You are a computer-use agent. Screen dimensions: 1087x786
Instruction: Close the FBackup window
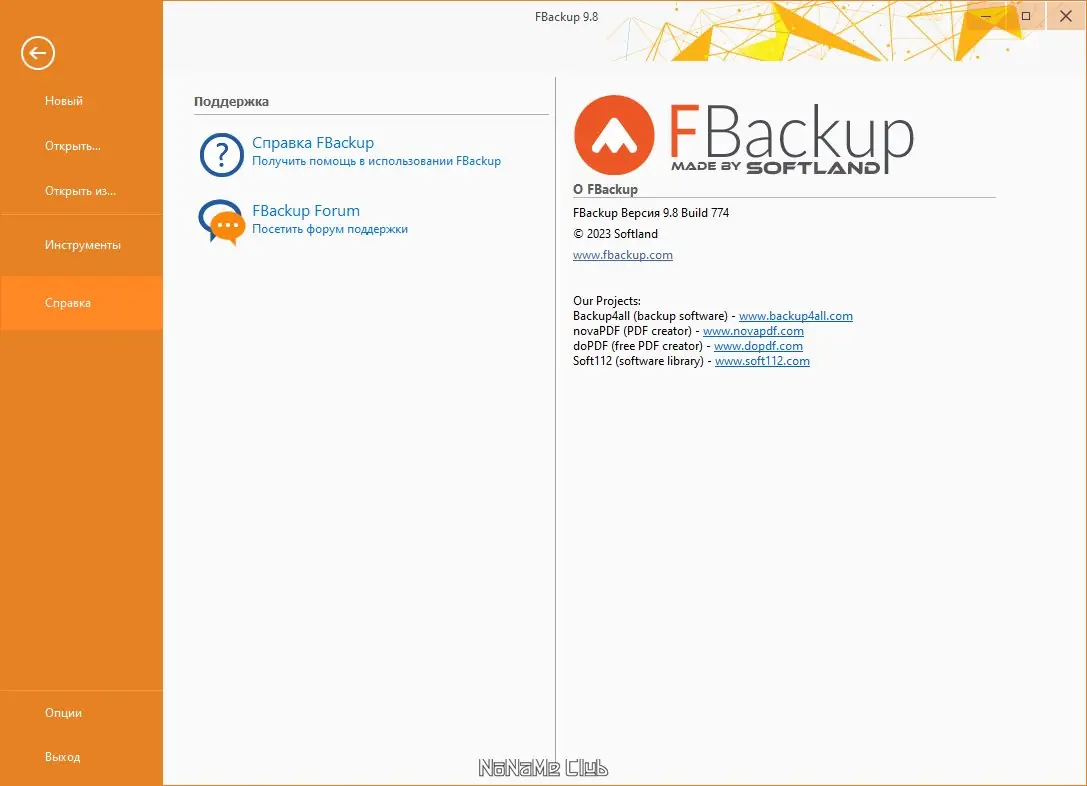(x=1066, y=16)
